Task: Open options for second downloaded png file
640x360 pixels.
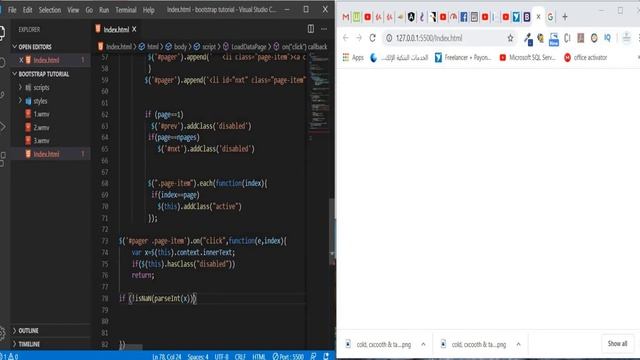Action: [518, 344]
